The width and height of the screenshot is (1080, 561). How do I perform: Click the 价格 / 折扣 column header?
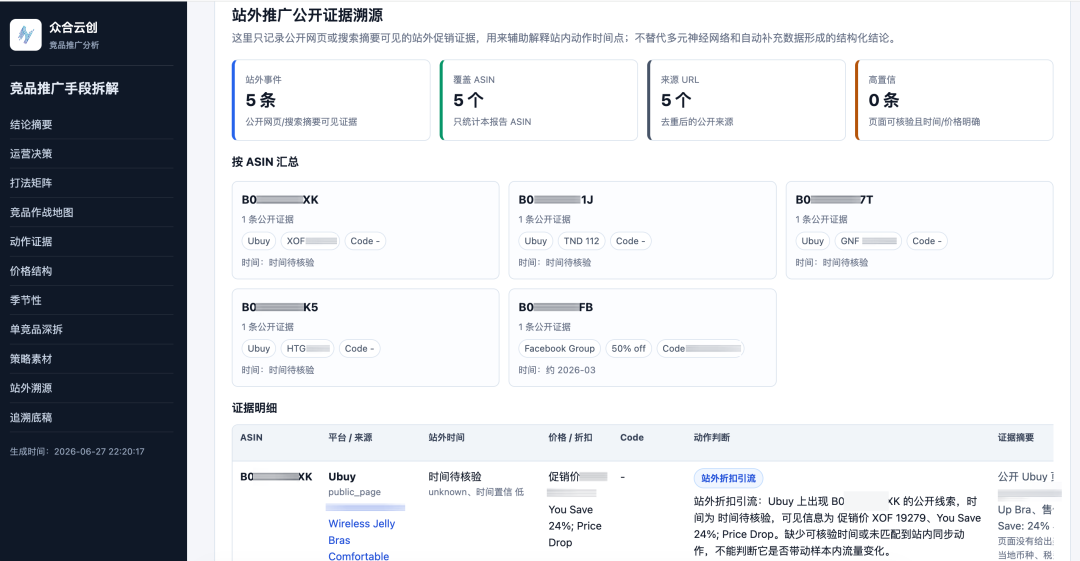click(x=570, y=438)
